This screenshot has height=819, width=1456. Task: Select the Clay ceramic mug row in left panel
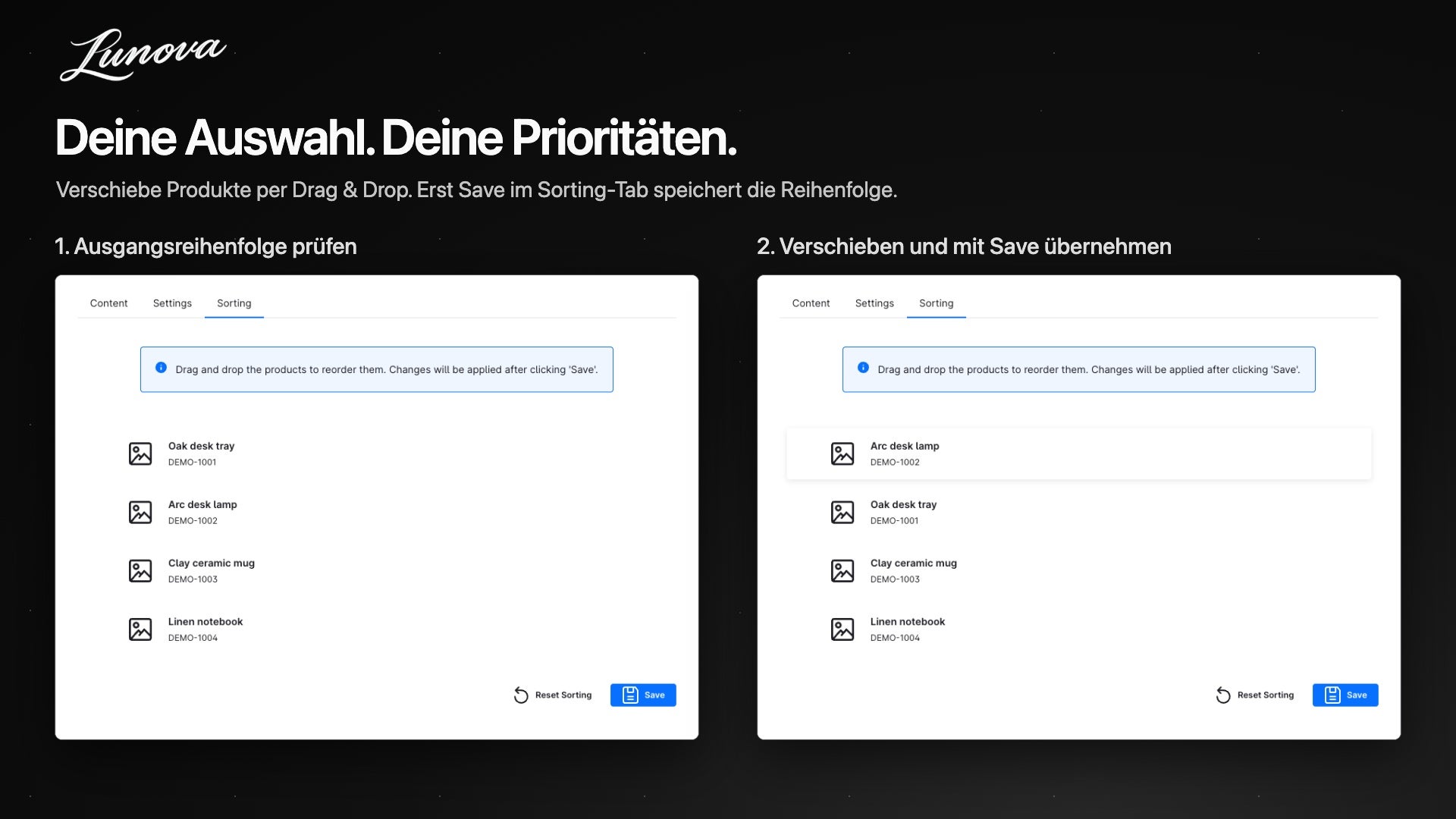(x=377, y=570)
